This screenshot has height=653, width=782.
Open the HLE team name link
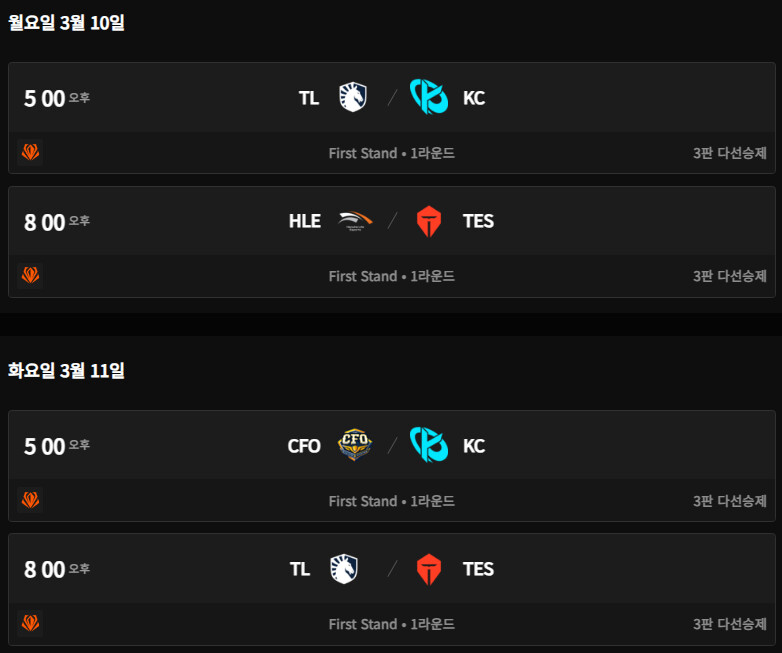coord(305,221)
